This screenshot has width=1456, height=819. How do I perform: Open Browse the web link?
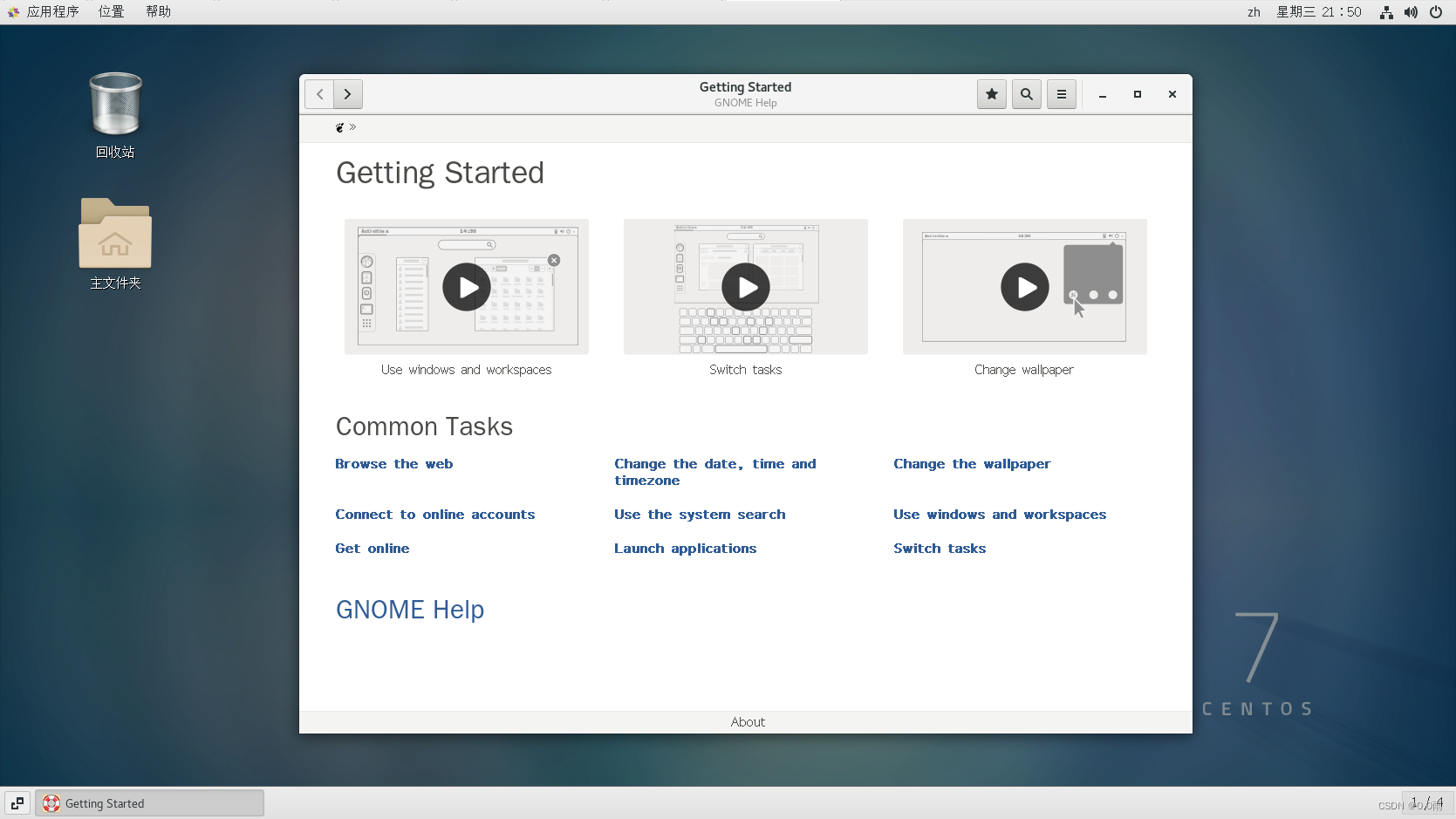[x=394, y=464]
